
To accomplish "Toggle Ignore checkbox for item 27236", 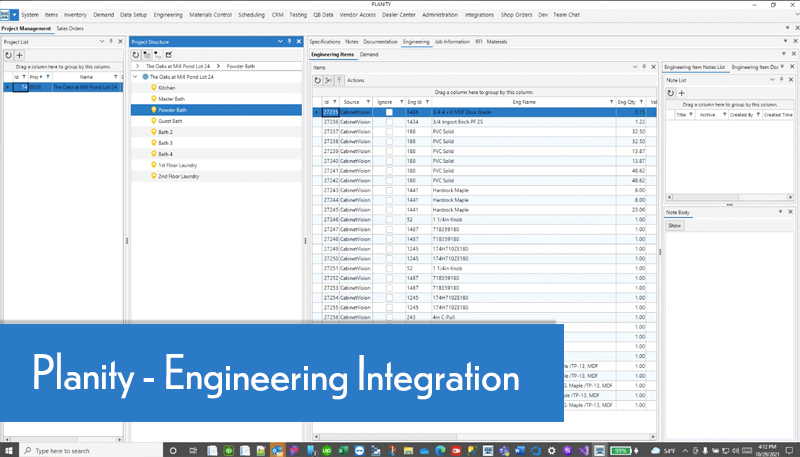I will 389,122.
